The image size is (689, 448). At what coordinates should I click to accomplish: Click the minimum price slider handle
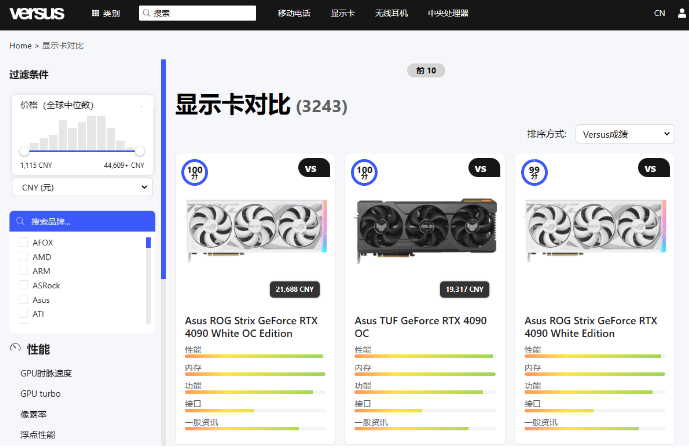tap(24, 151)
